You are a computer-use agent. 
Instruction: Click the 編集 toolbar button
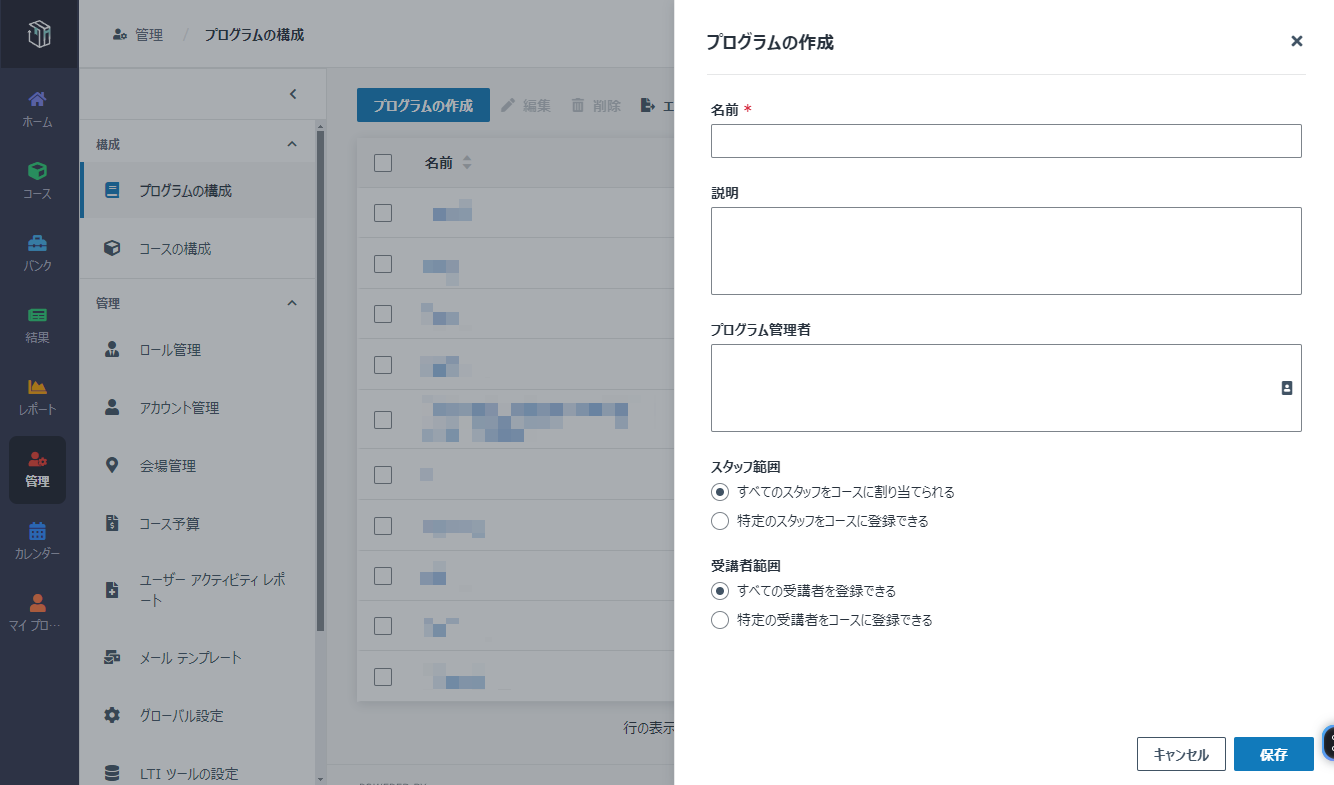526,105
